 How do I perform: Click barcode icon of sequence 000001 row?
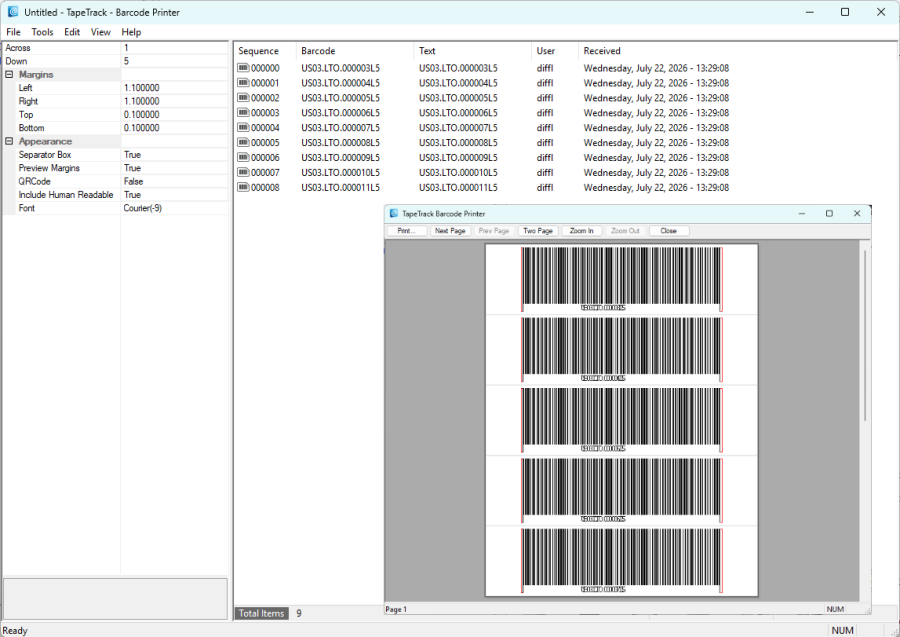[243, 83]
